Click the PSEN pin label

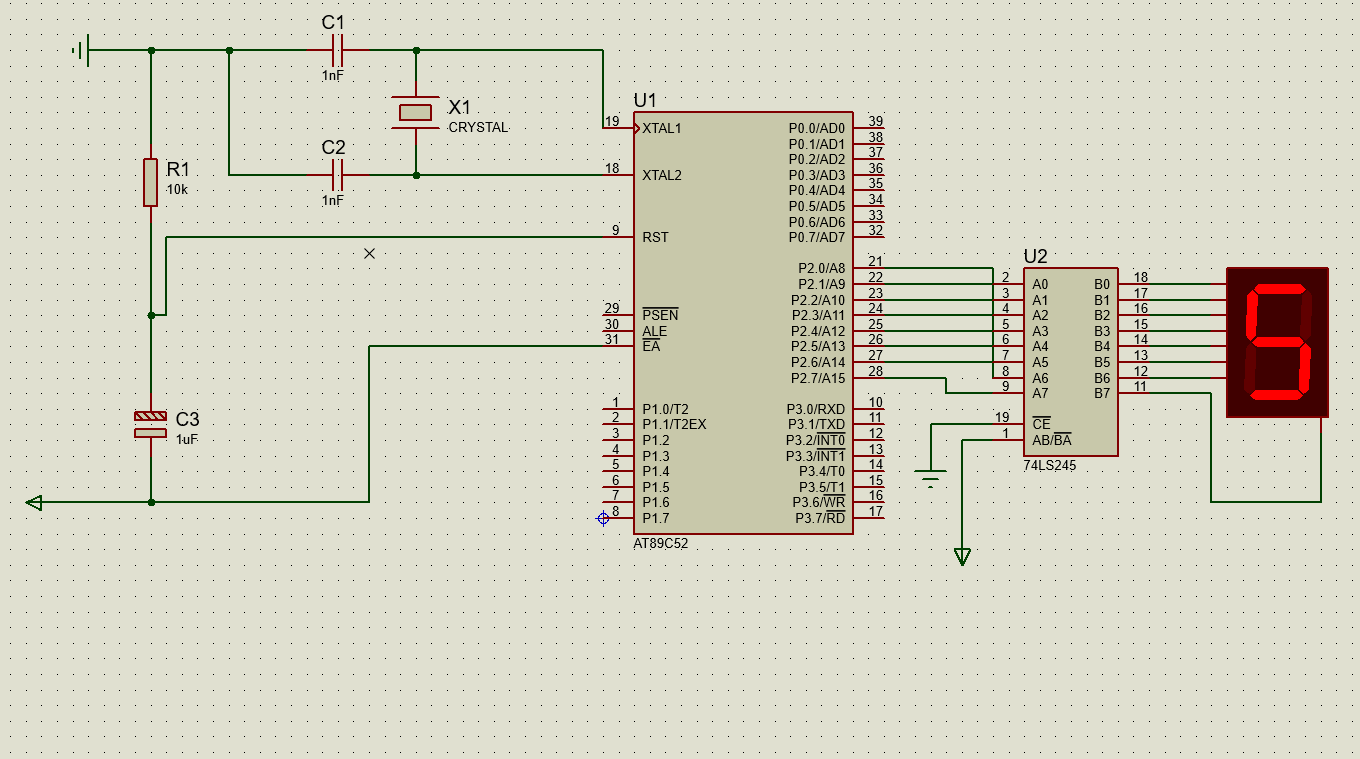click(660, 315)
